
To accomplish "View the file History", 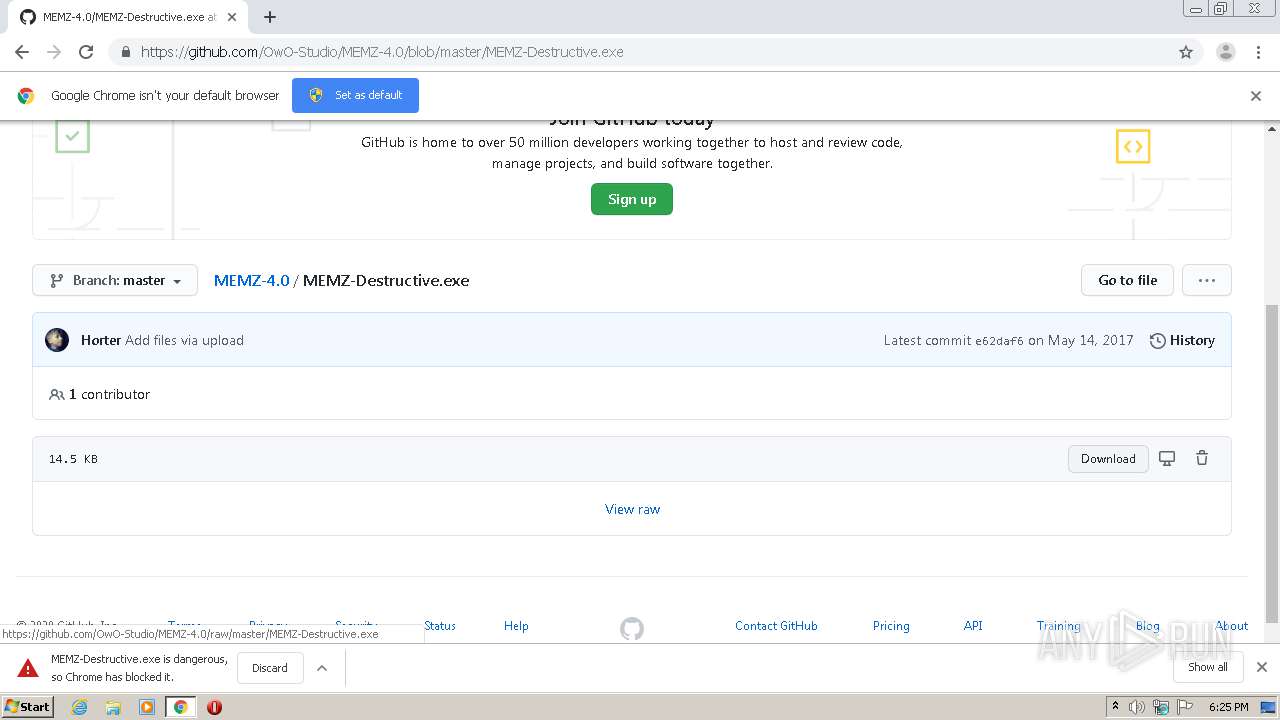I will tap(1182, 340).
